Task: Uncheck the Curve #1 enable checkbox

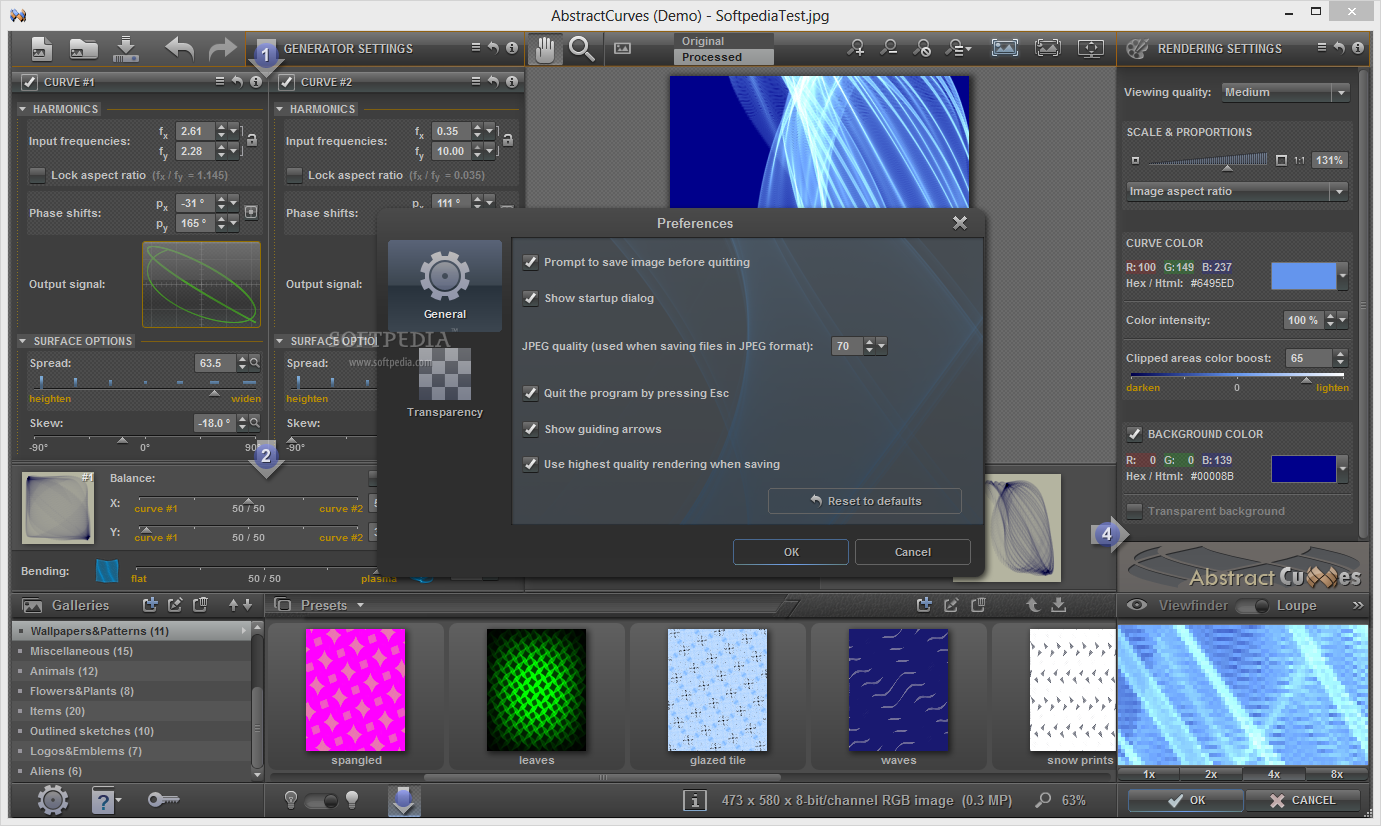Action: (x=30, y=82)
